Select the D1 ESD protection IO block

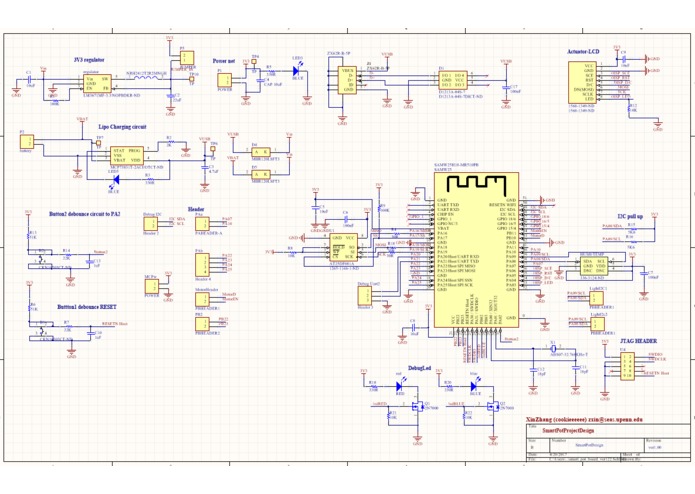pyautogui.click(x=453, y=80)
